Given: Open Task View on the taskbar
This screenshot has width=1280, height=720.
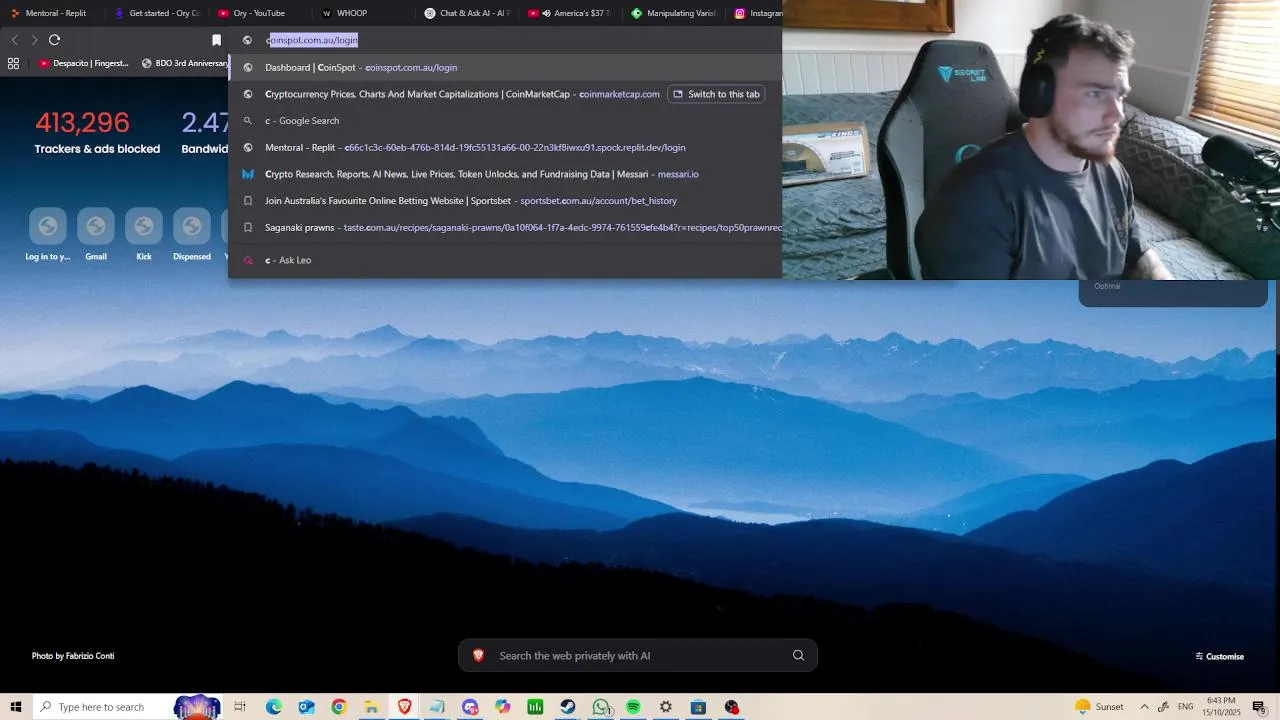Looking at the screenshot, I should [240, 707].
